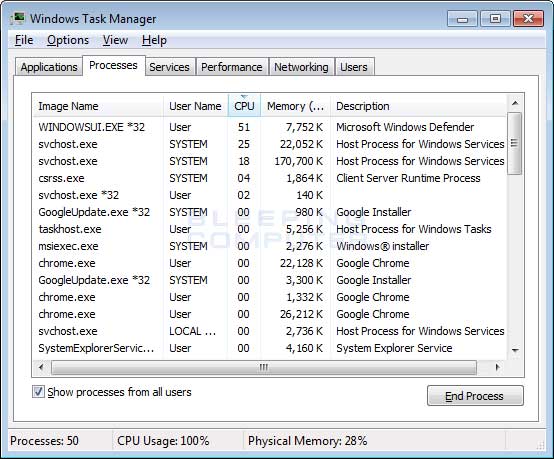
Task: Select GoogleUpdate.exe *32 with 980 K memory
Action: (x=270, y=212)
